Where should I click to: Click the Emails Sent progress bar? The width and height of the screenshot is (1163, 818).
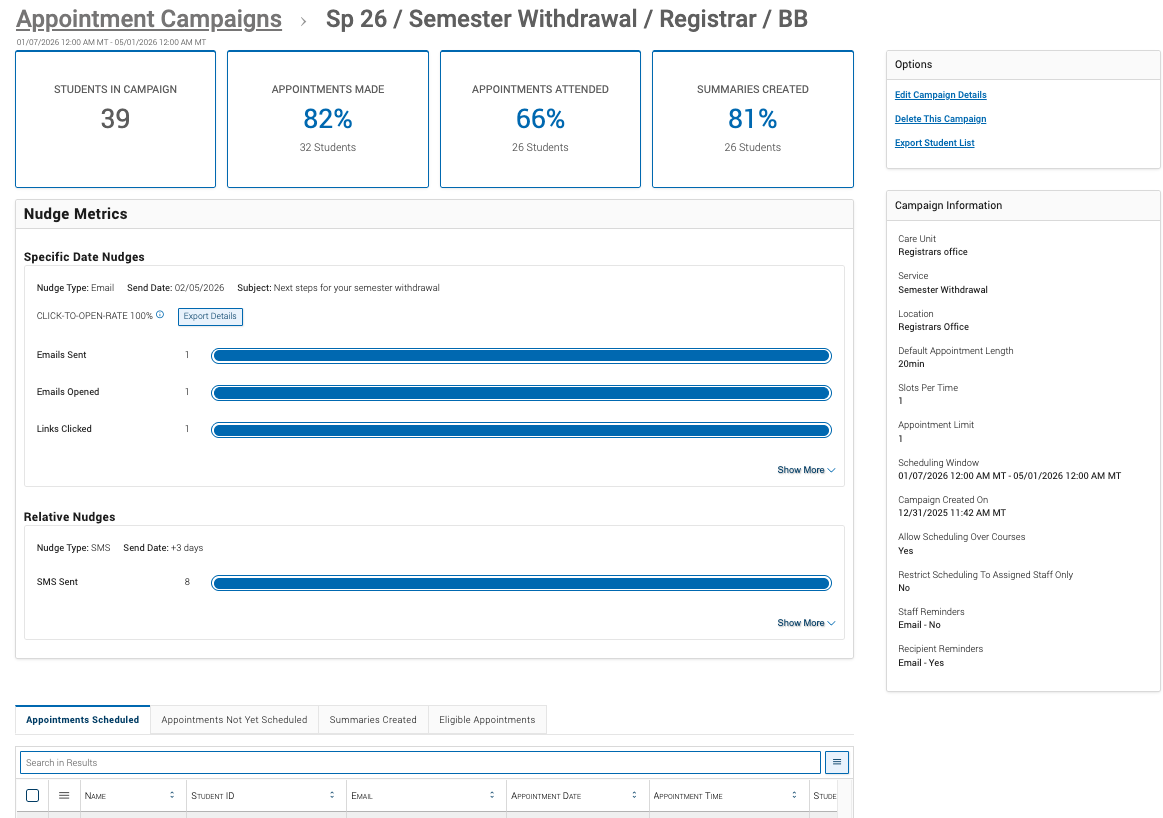tap(521, 356)
